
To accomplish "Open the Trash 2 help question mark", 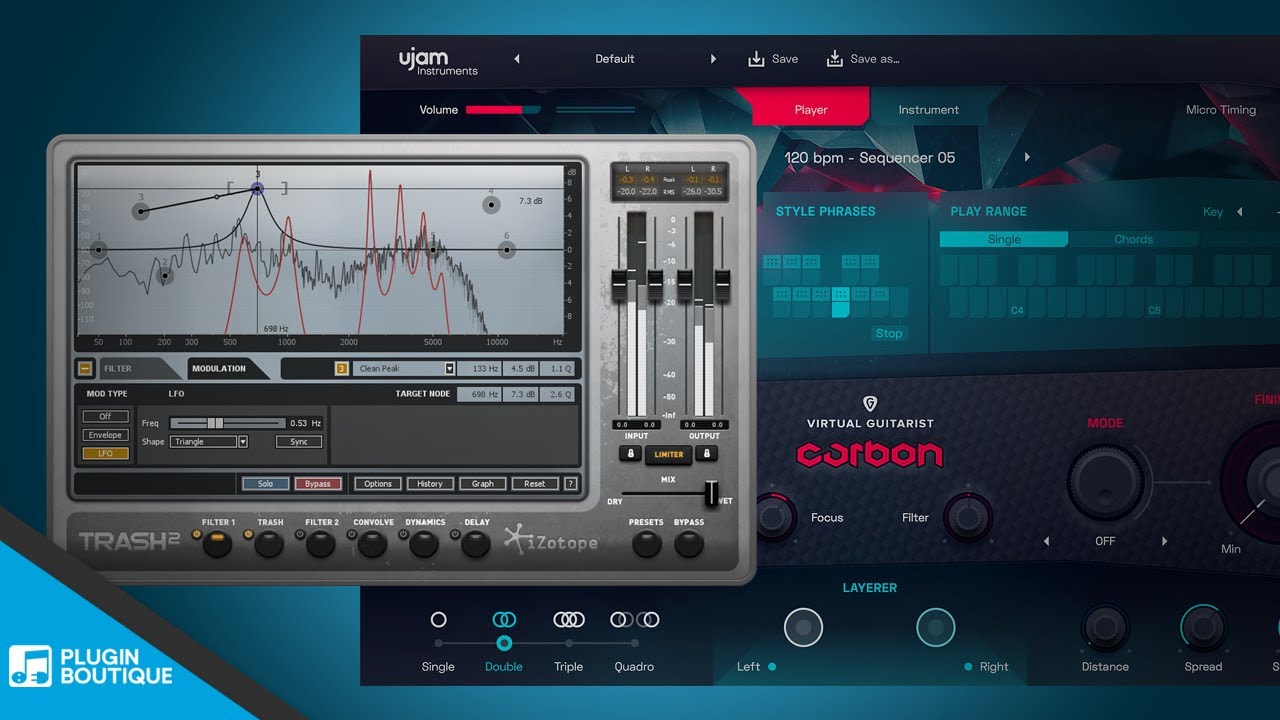I will click(570, 483).
